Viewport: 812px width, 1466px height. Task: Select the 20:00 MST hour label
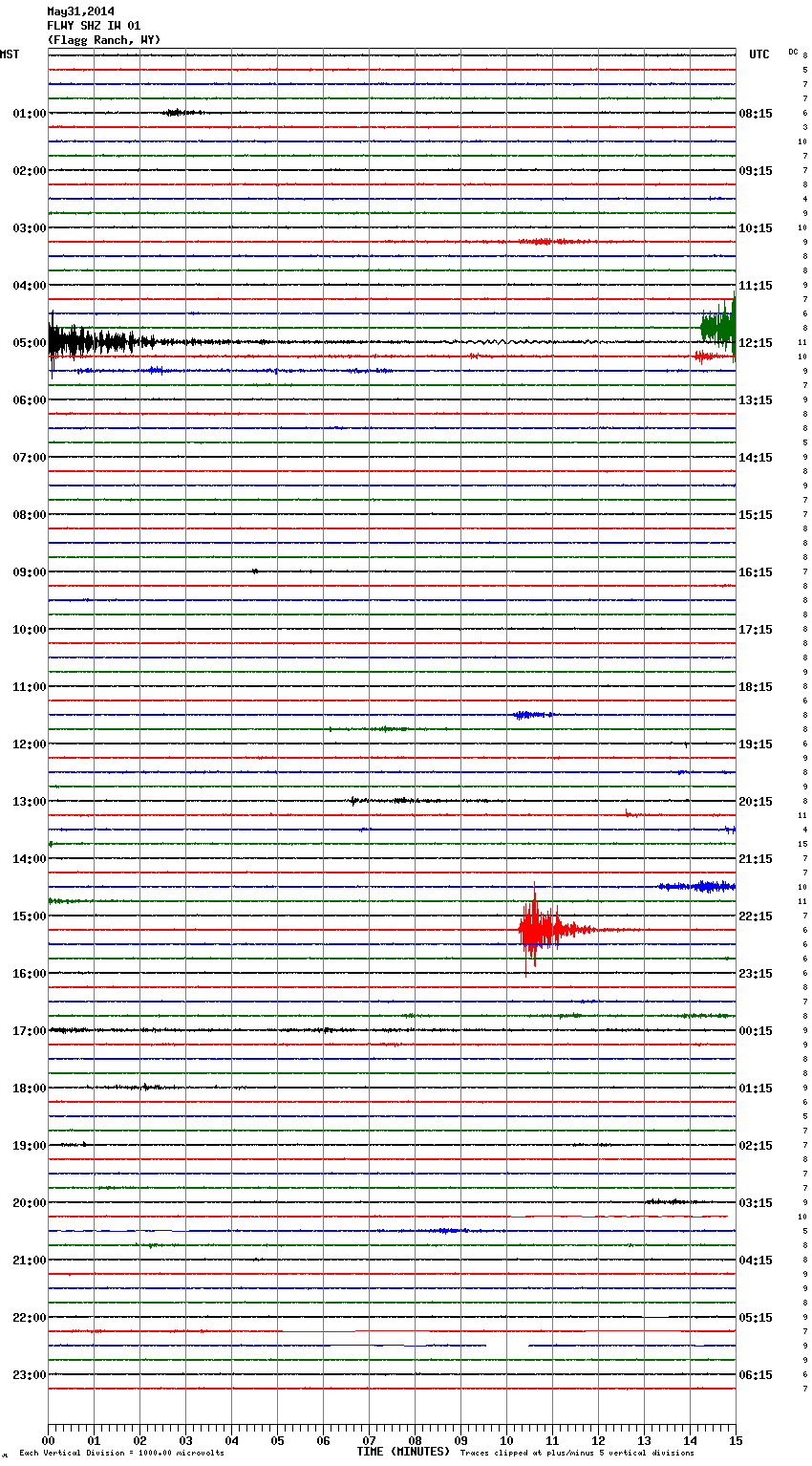pyautogui.click(x=30, y=1203)
